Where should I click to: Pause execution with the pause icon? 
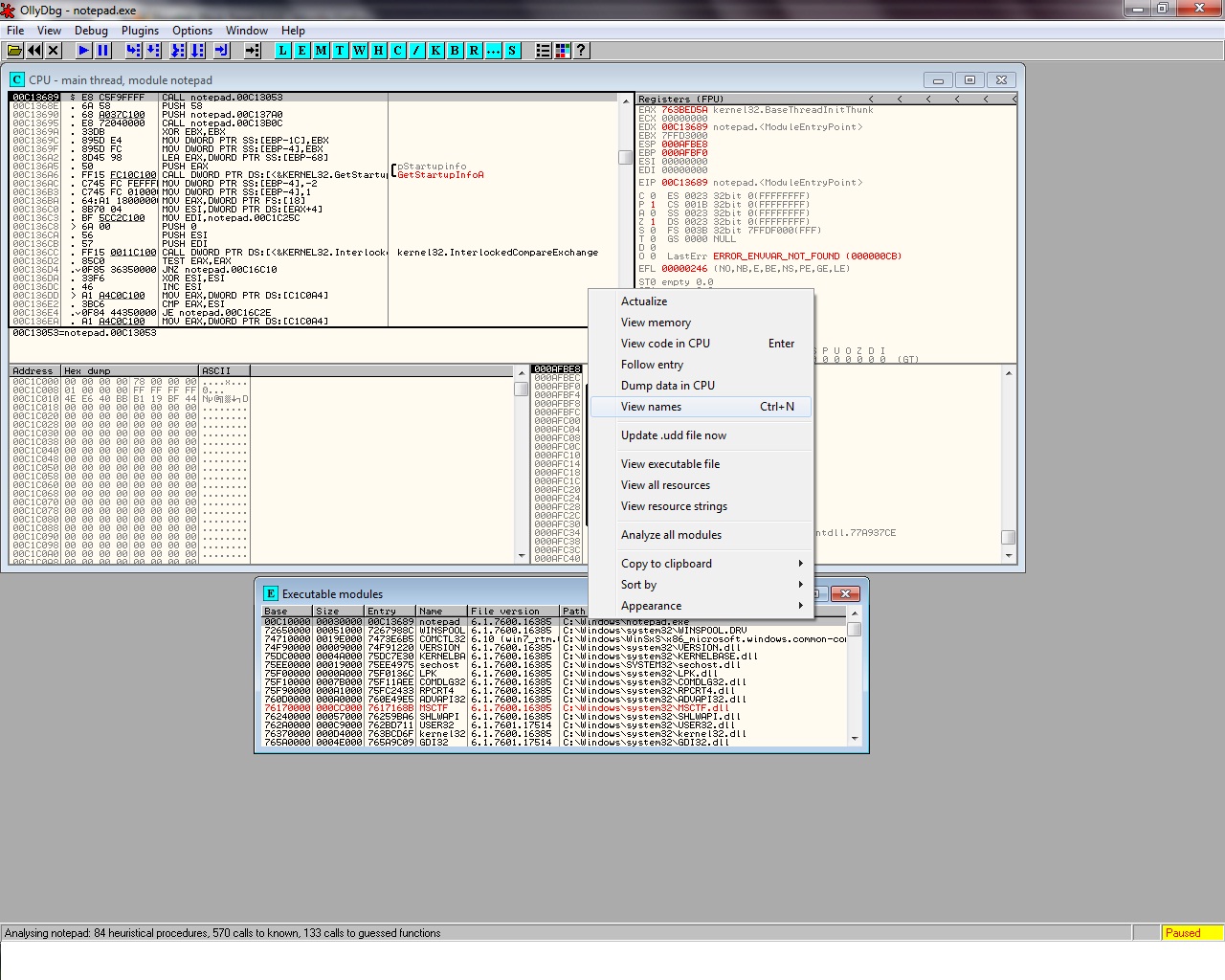point(103,51)
